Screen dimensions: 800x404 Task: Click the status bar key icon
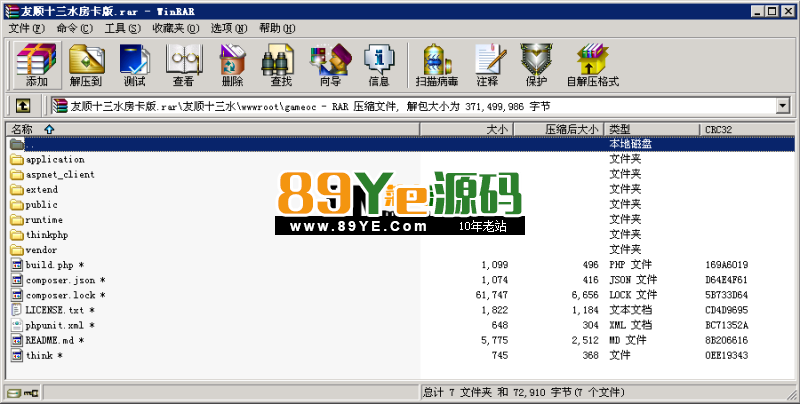(31, 393)
